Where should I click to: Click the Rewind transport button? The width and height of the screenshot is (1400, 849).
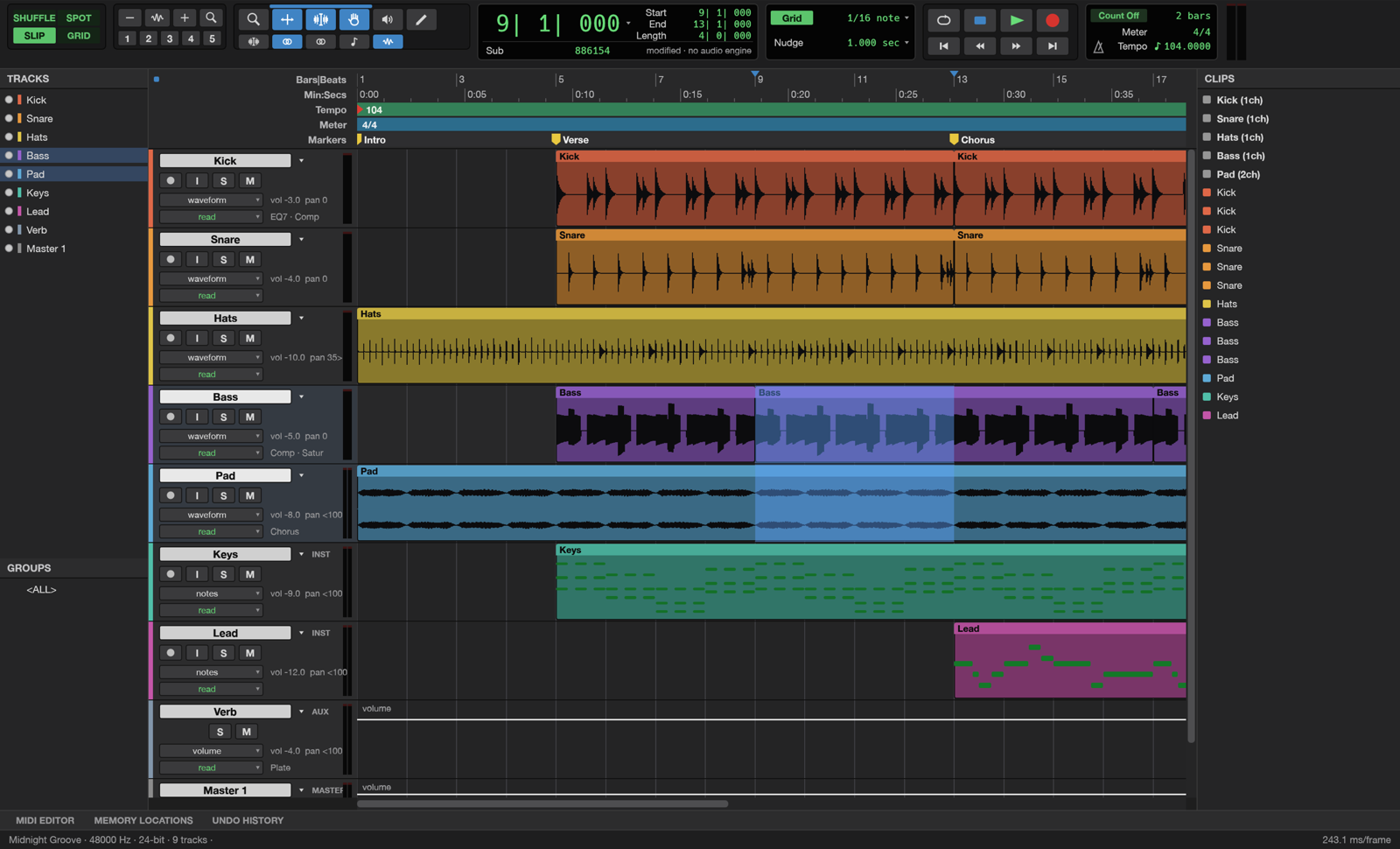click(x=980, y=46)
